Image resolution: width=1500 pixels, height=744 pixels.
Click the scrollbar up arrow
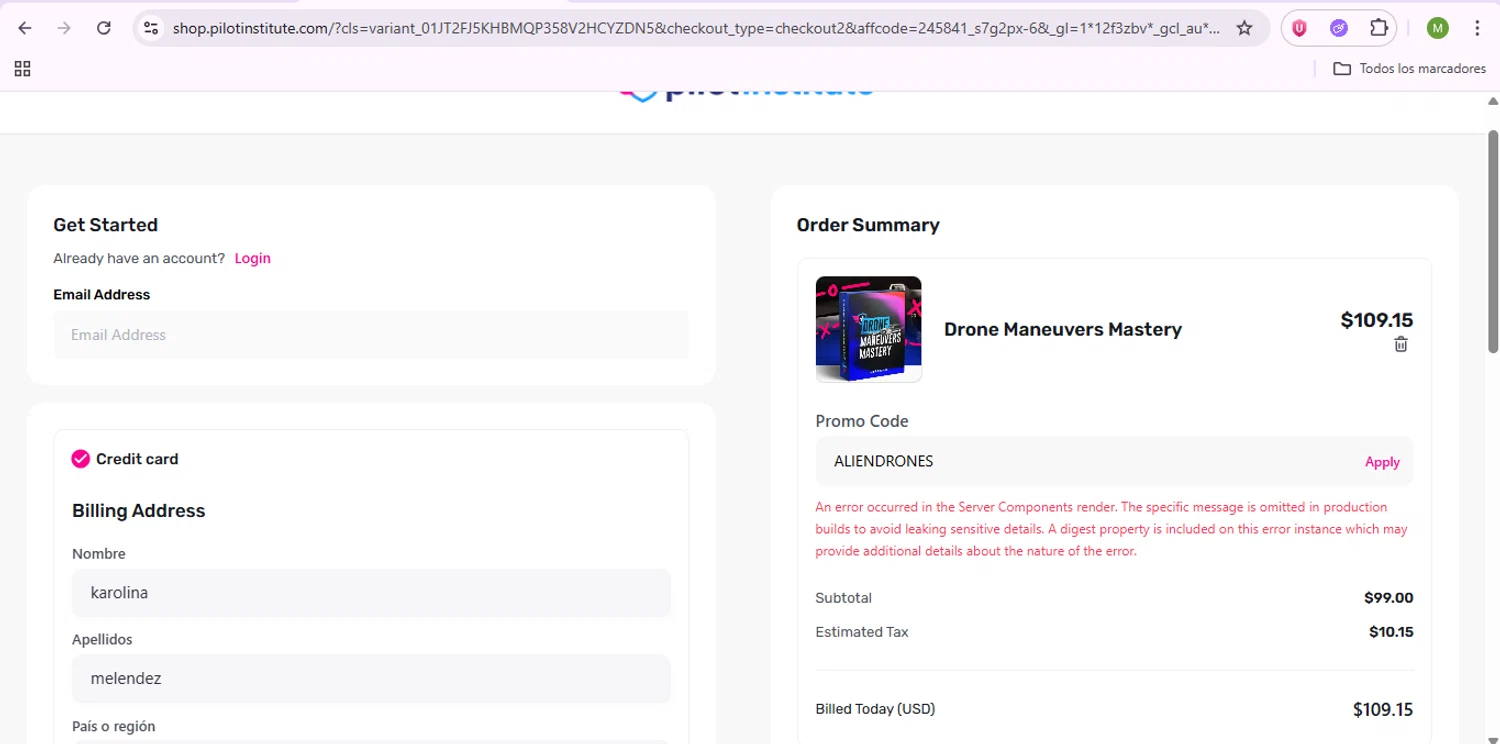pyautogui.click(x=1494, y=101)
